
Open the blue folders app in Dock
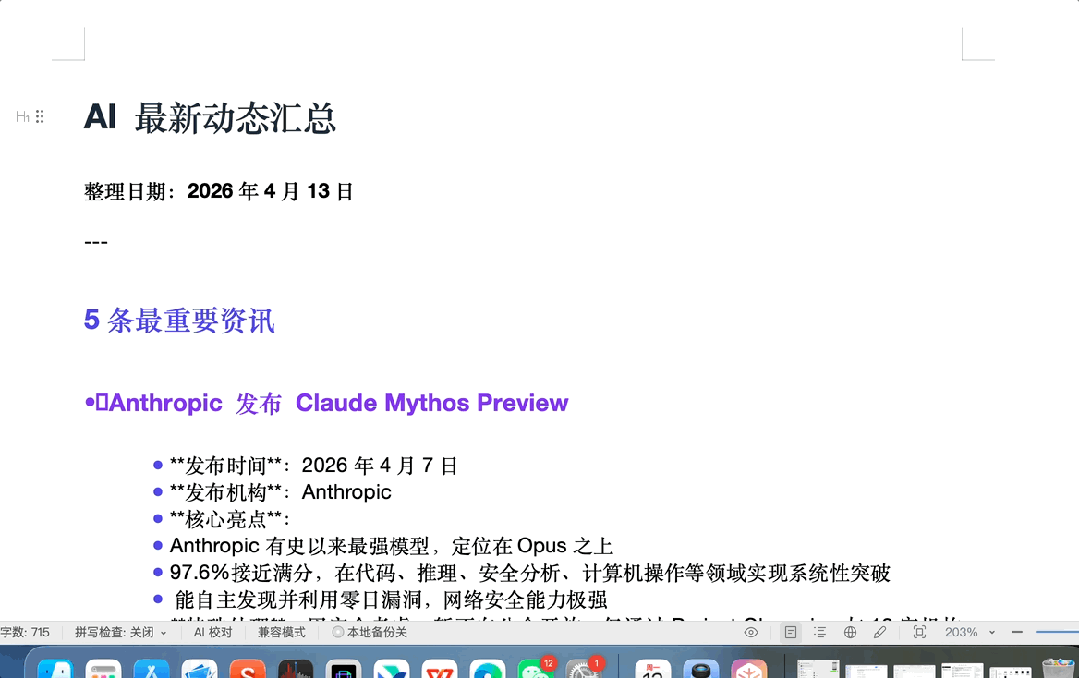coord(200,670)
